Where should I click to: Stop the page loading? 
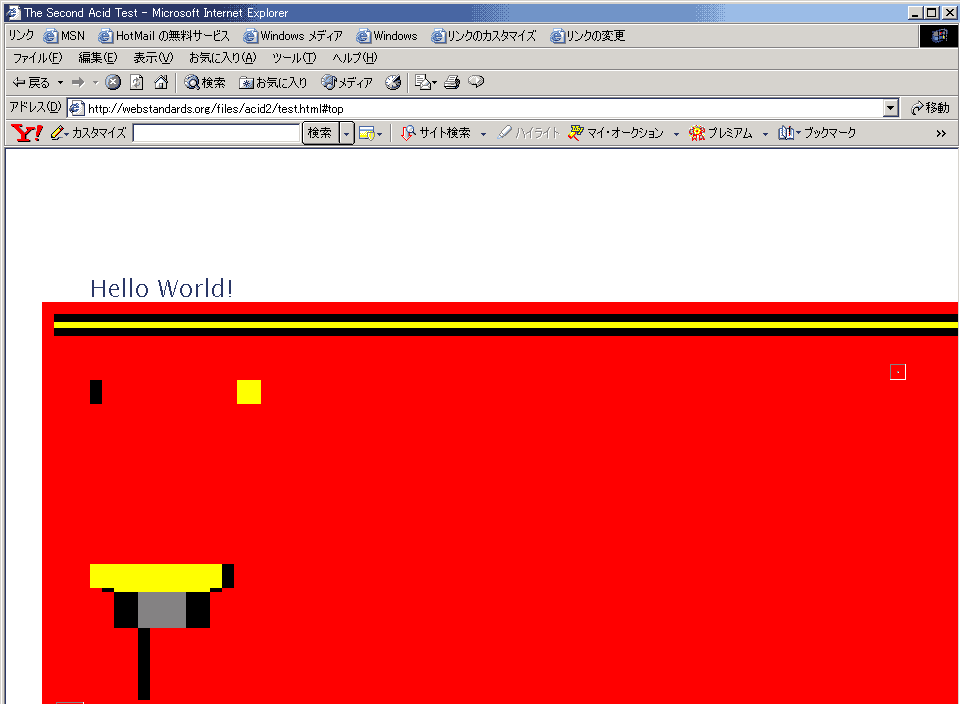click(113, 82)
